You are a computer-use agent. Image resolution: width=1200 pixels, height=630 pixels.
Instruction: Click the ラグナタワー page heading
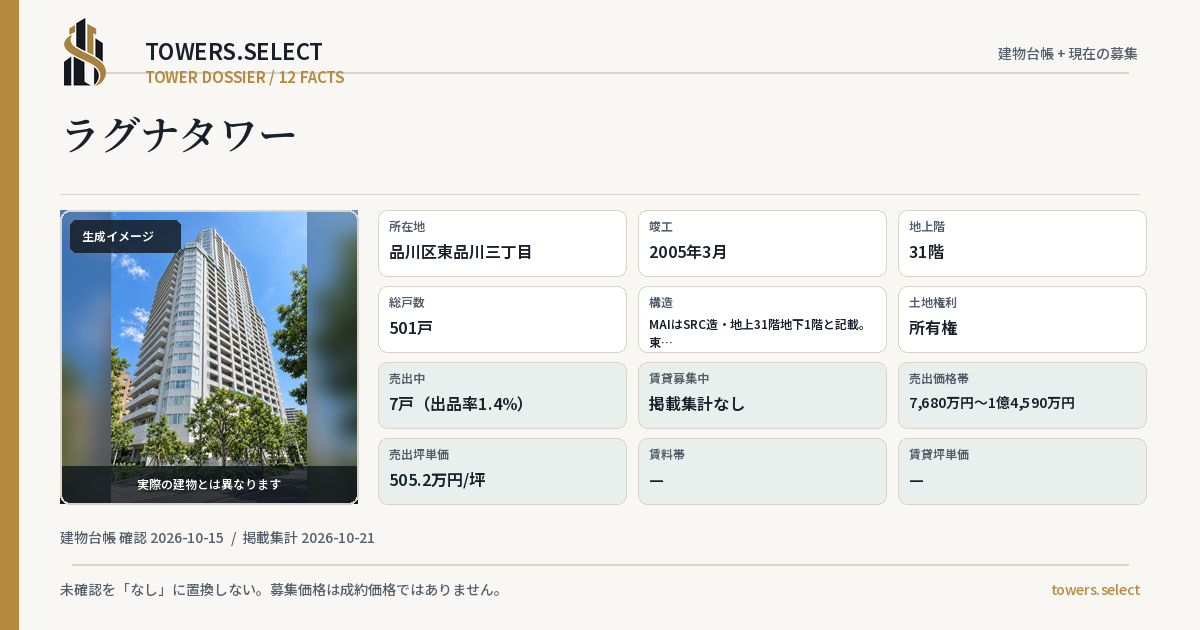click(180, 135)
